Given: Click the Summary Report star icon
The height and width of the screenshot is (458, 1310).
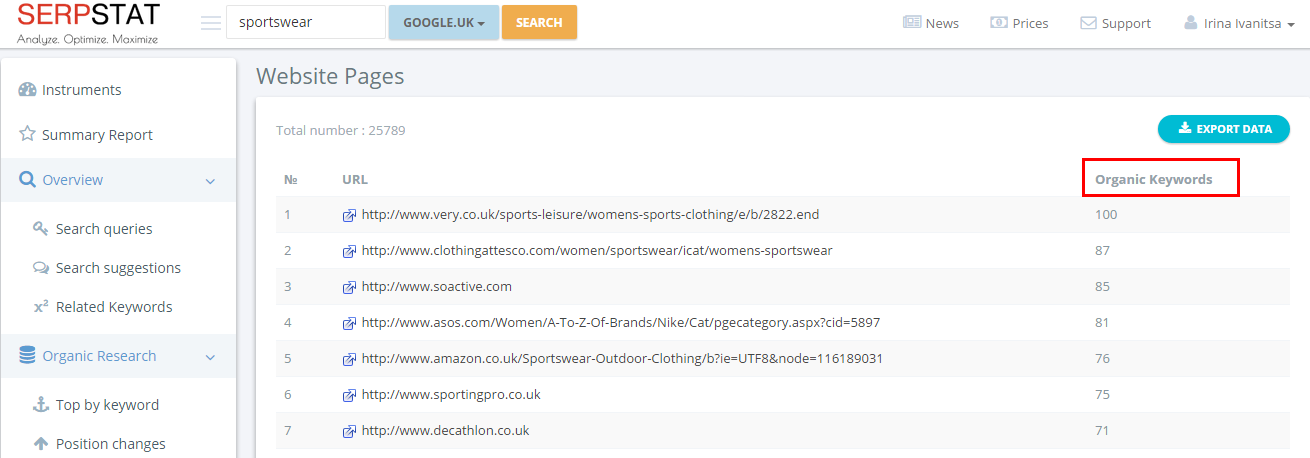Looking at the screenshot, I should pos(28,134).
